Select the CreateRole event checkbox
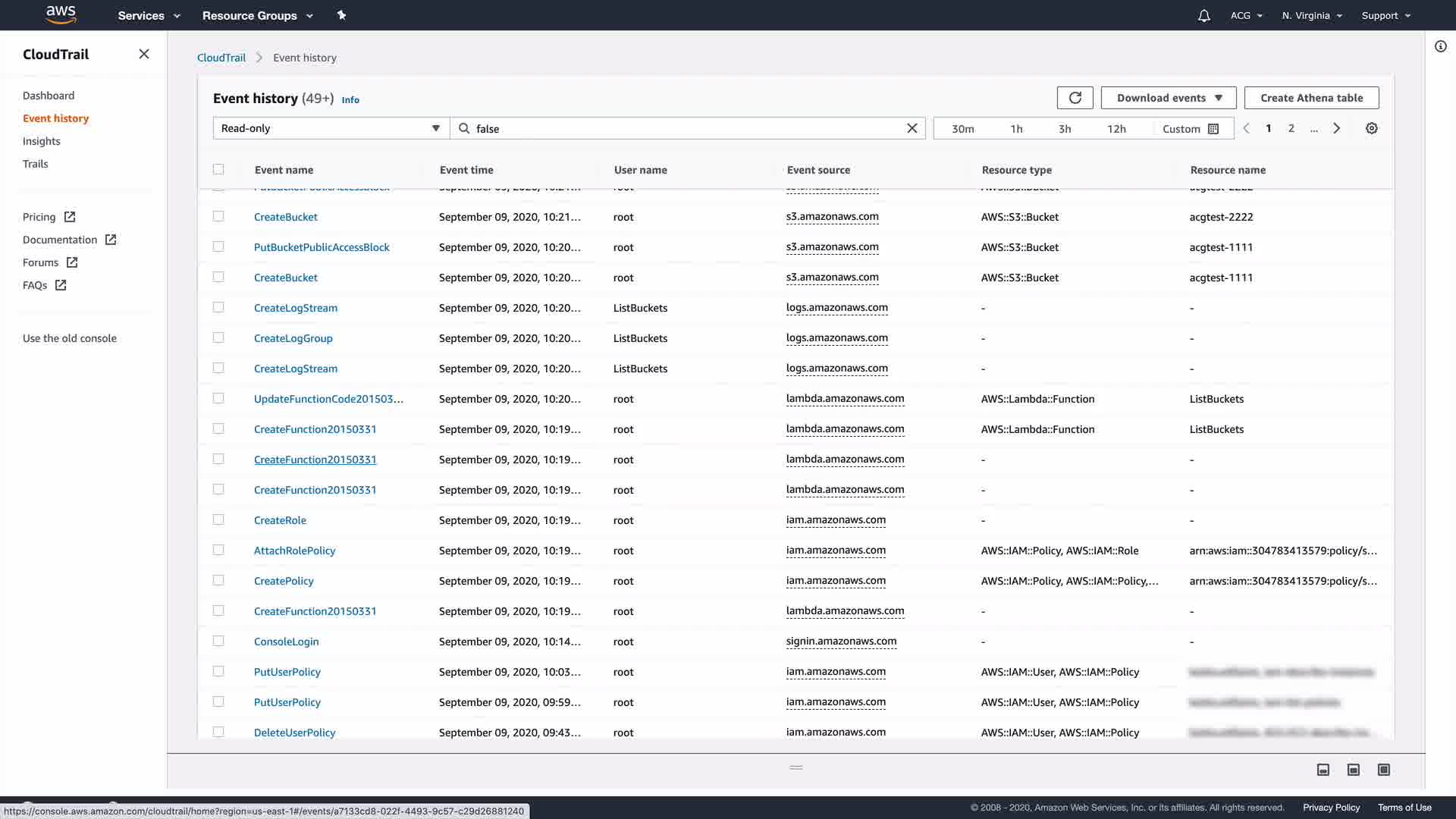Viewport: 1456px width, 819px height. (218, 519)
